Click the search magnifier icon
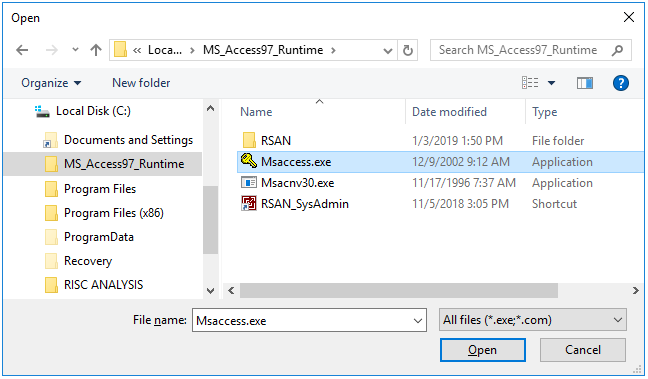This screenshot has height=379, width=648. (x=617, y=50)
